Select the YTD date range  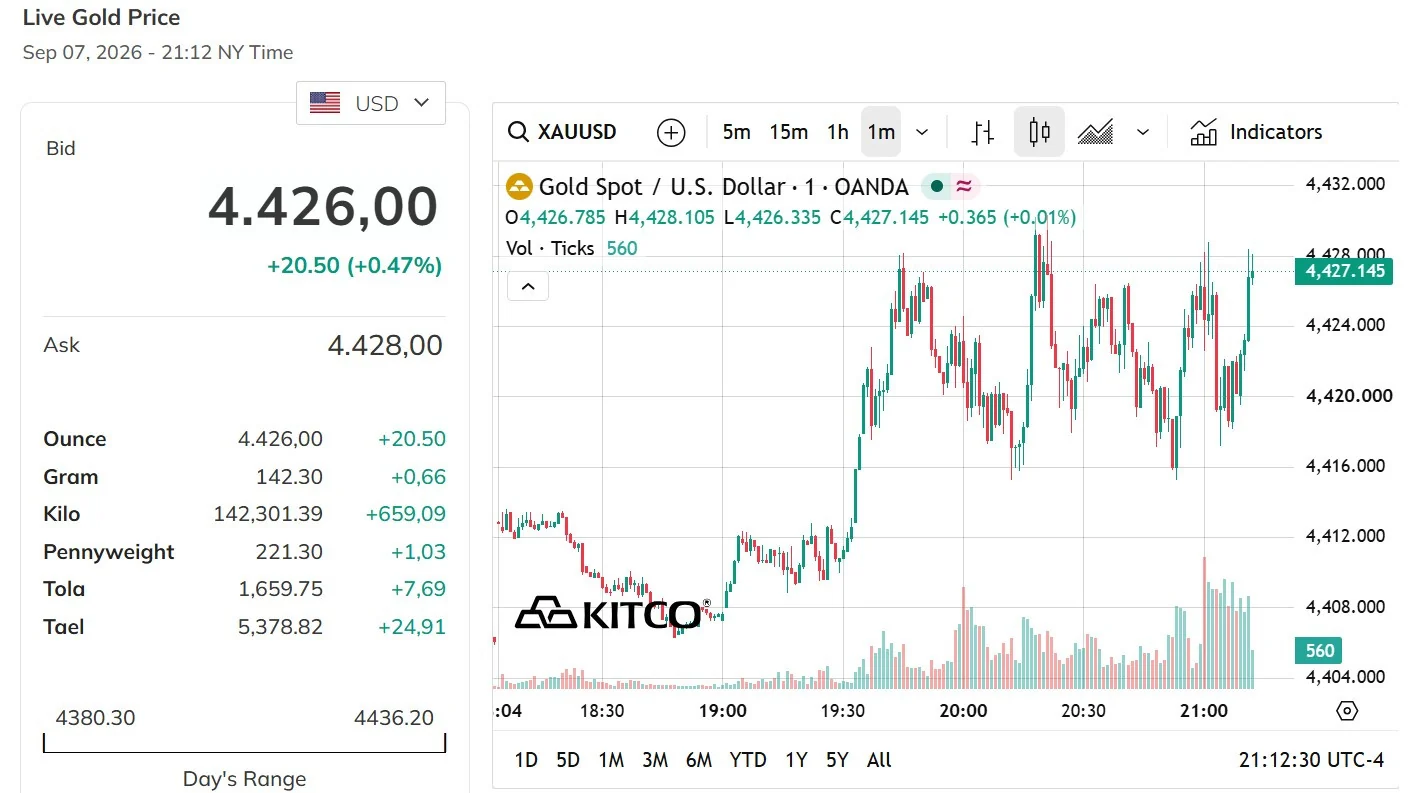tap(748, 760)
